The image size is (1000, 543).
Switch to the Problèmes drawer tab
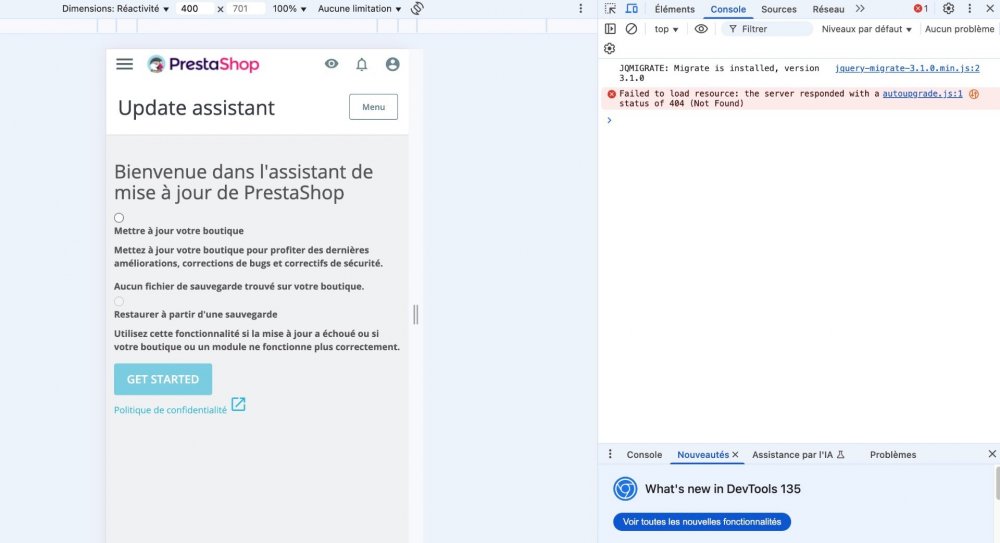[x=893, y=455]
